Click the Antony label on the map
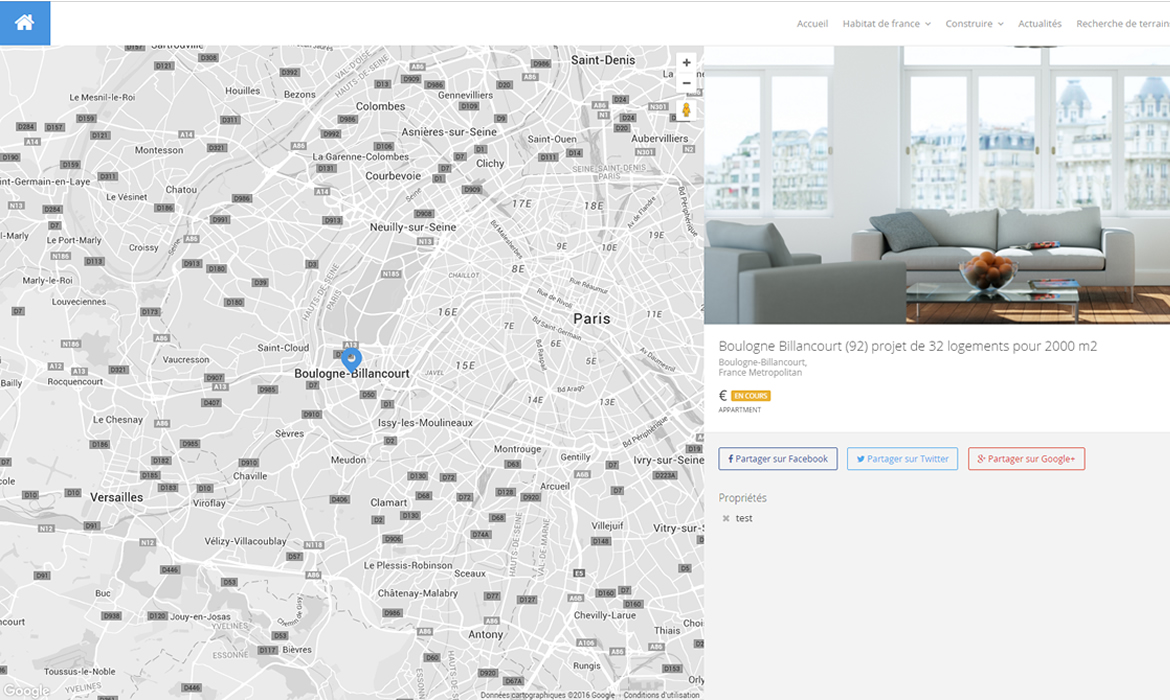The width and height of the screenshot is (1170, 700). click(x=486, y=634)
